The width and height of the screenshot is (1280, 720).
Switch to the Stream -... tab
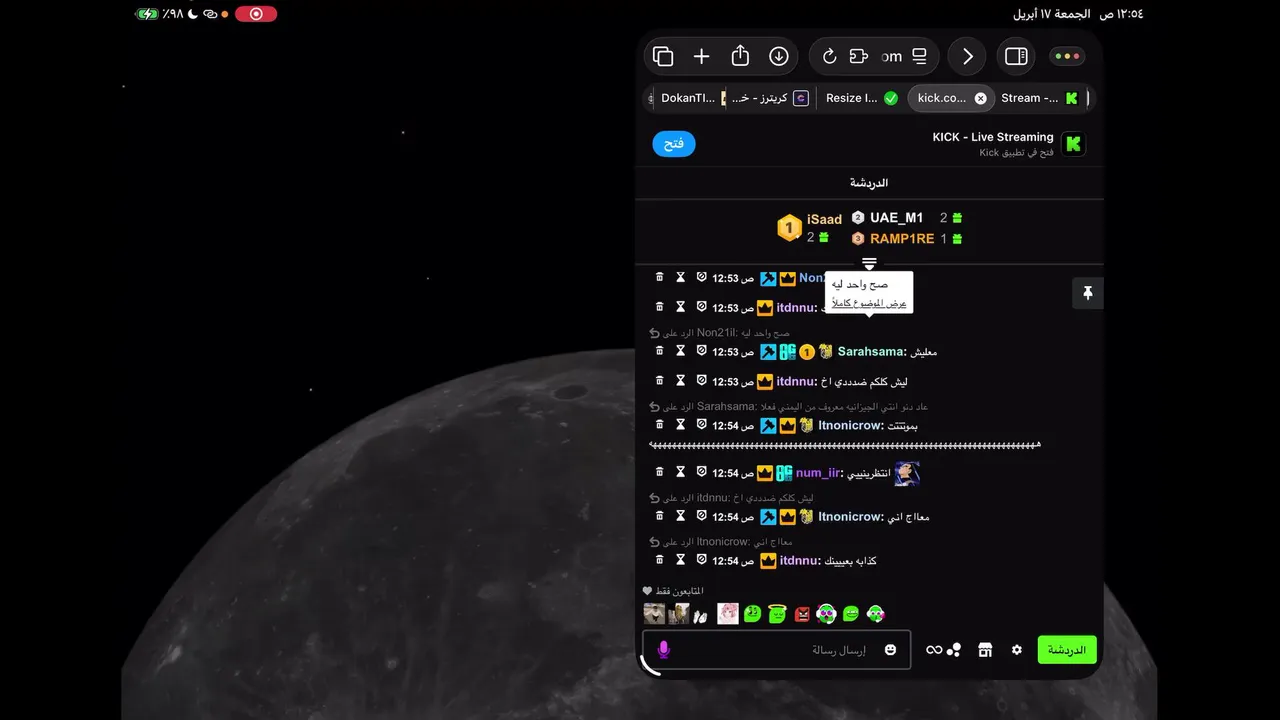1040,98
